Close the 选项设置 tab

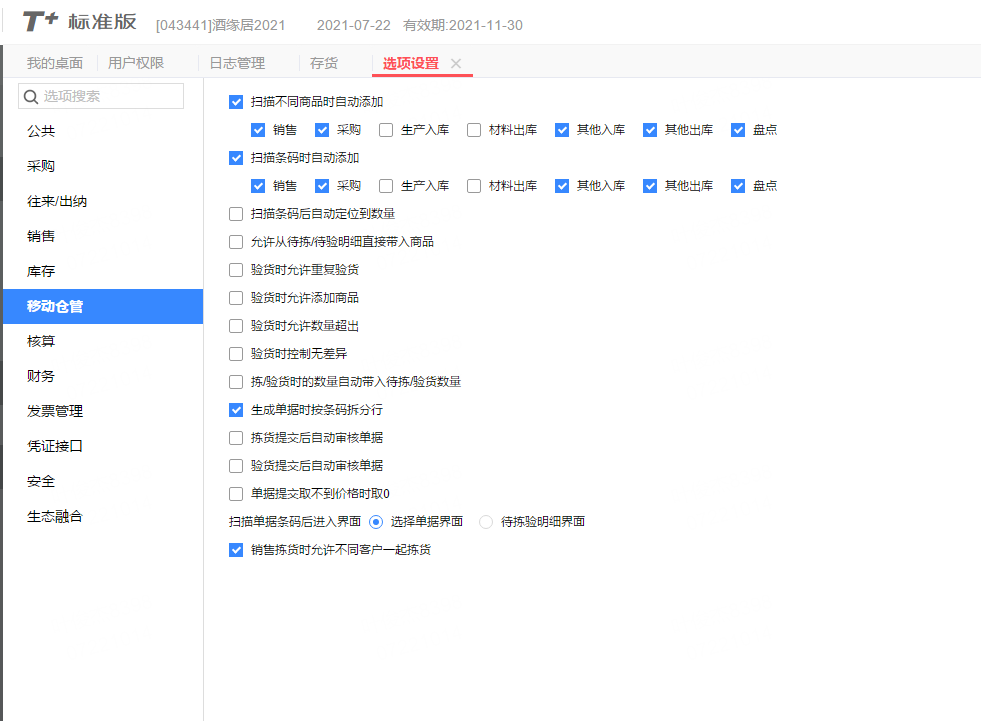point(456,63)
